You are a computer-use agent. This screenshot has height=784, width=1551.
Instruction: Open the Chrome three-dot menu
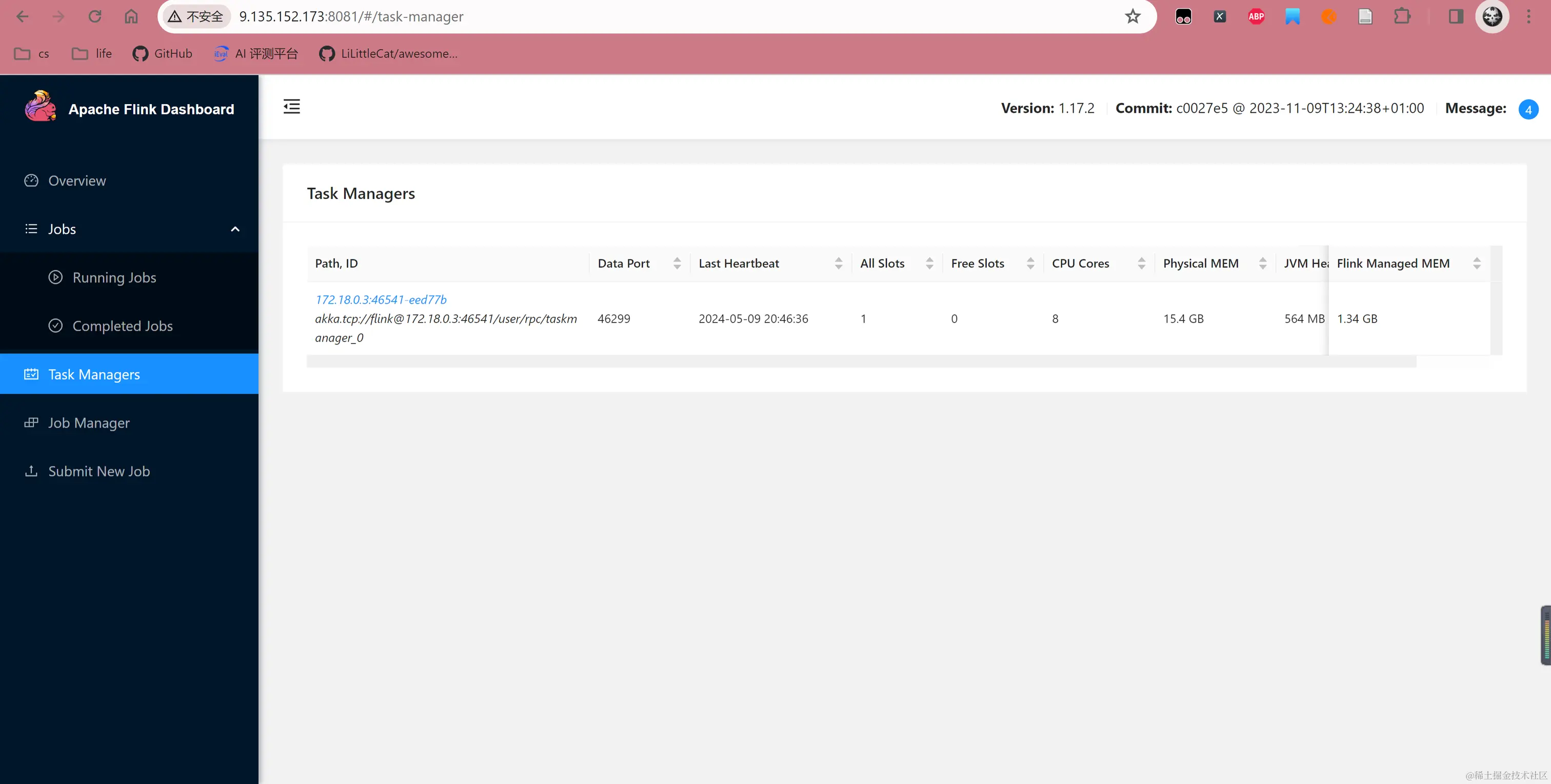click(1528, 17)
